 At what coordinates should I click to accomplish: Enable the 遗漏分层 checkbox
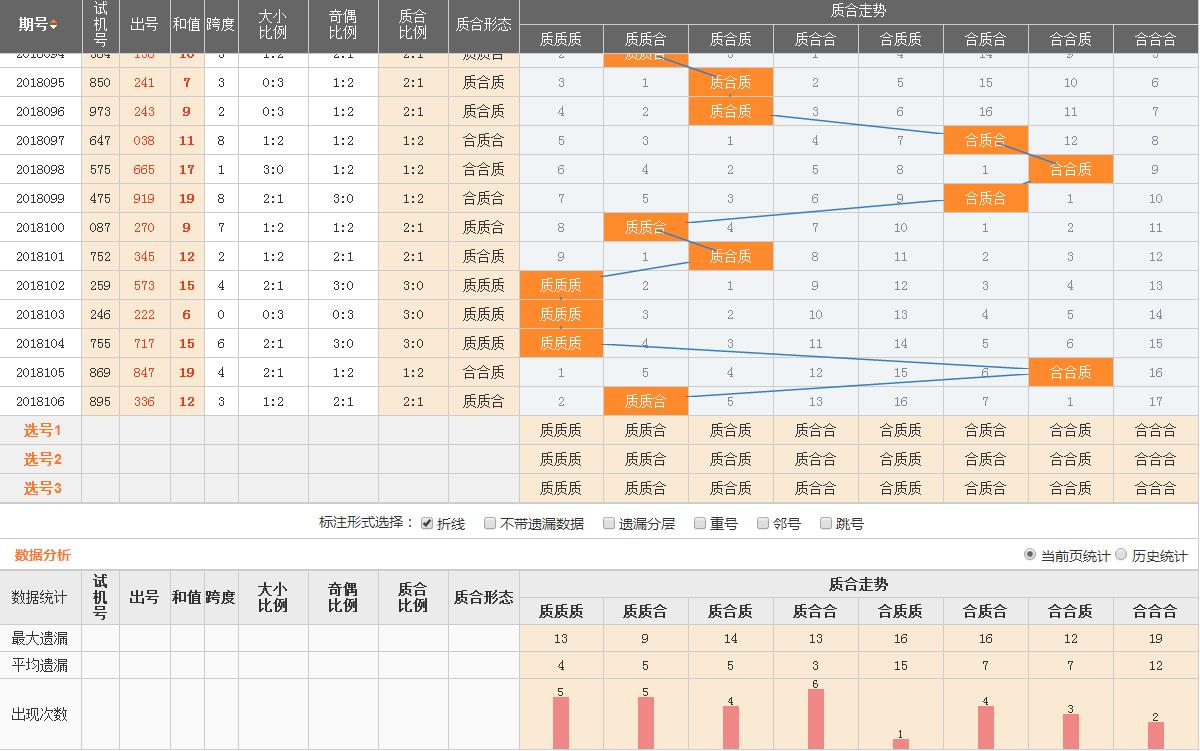point(609,523)
